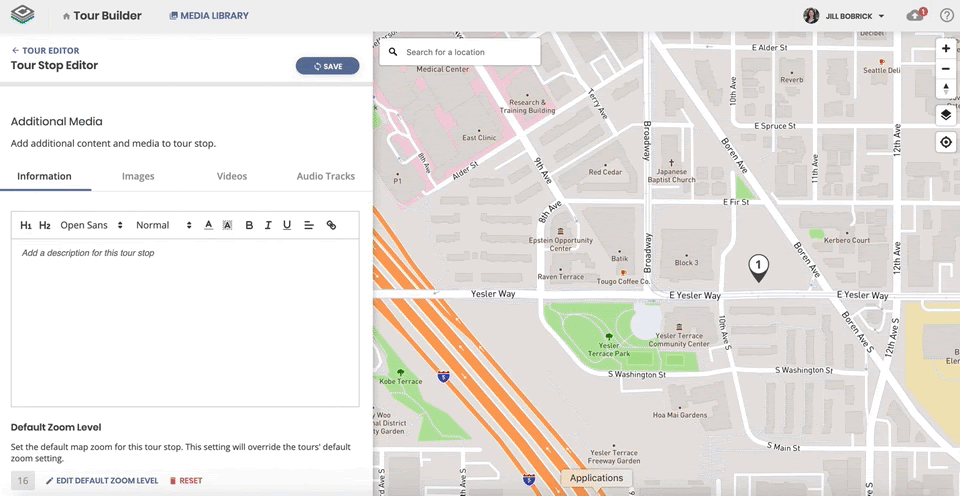
Task: Click the stacked layers app logo
Action: point(23,15)
